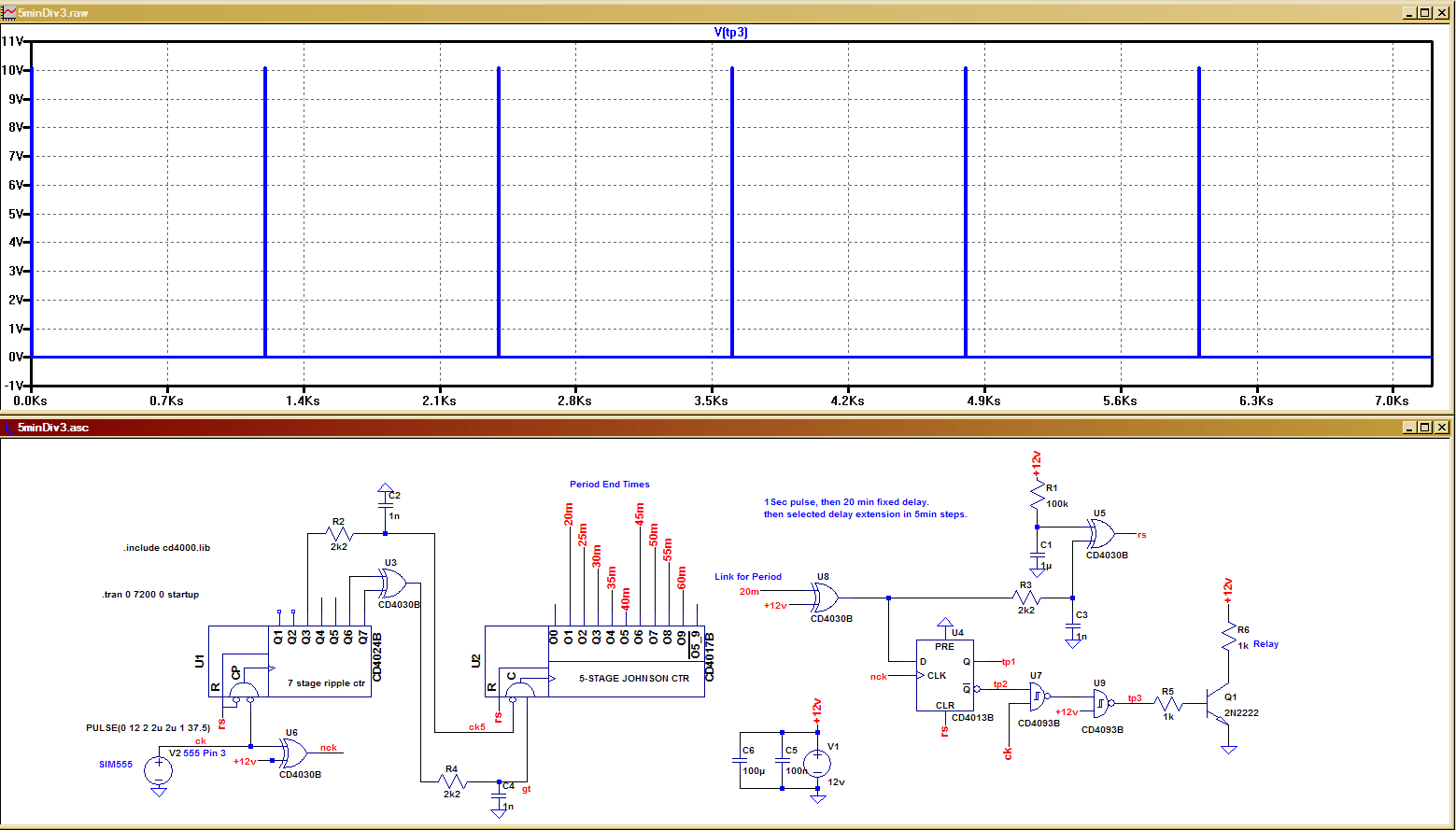This screenshot has width=1456, height=830.
Task: Select the U5 XOR gate symbol
Action: [1100, 534]
